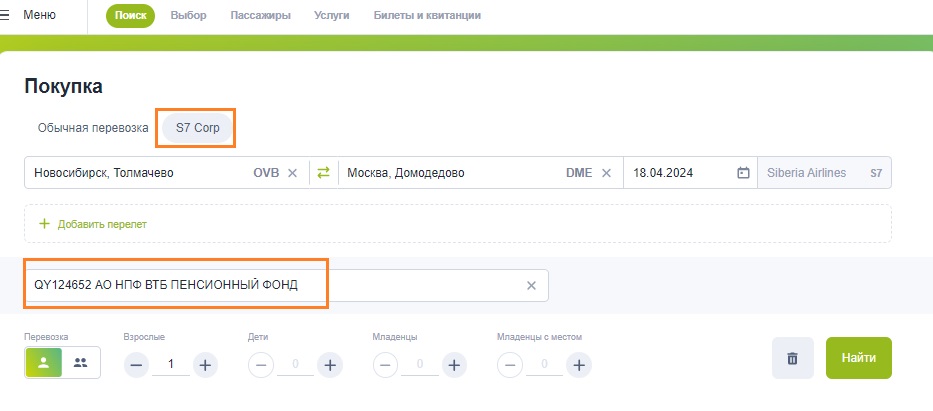Open the calendar date picker icon

click(x=743, y=173)
